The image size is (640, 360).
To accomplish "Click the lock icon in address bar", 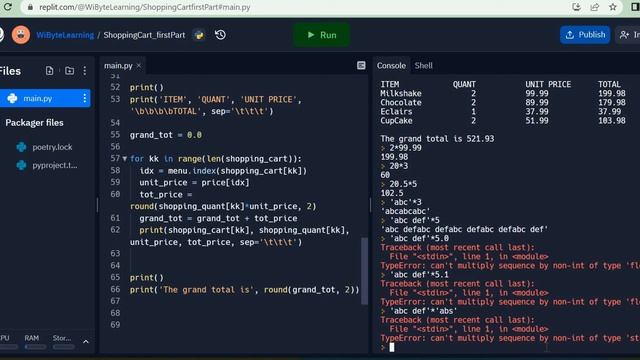I will click(30, 7).
